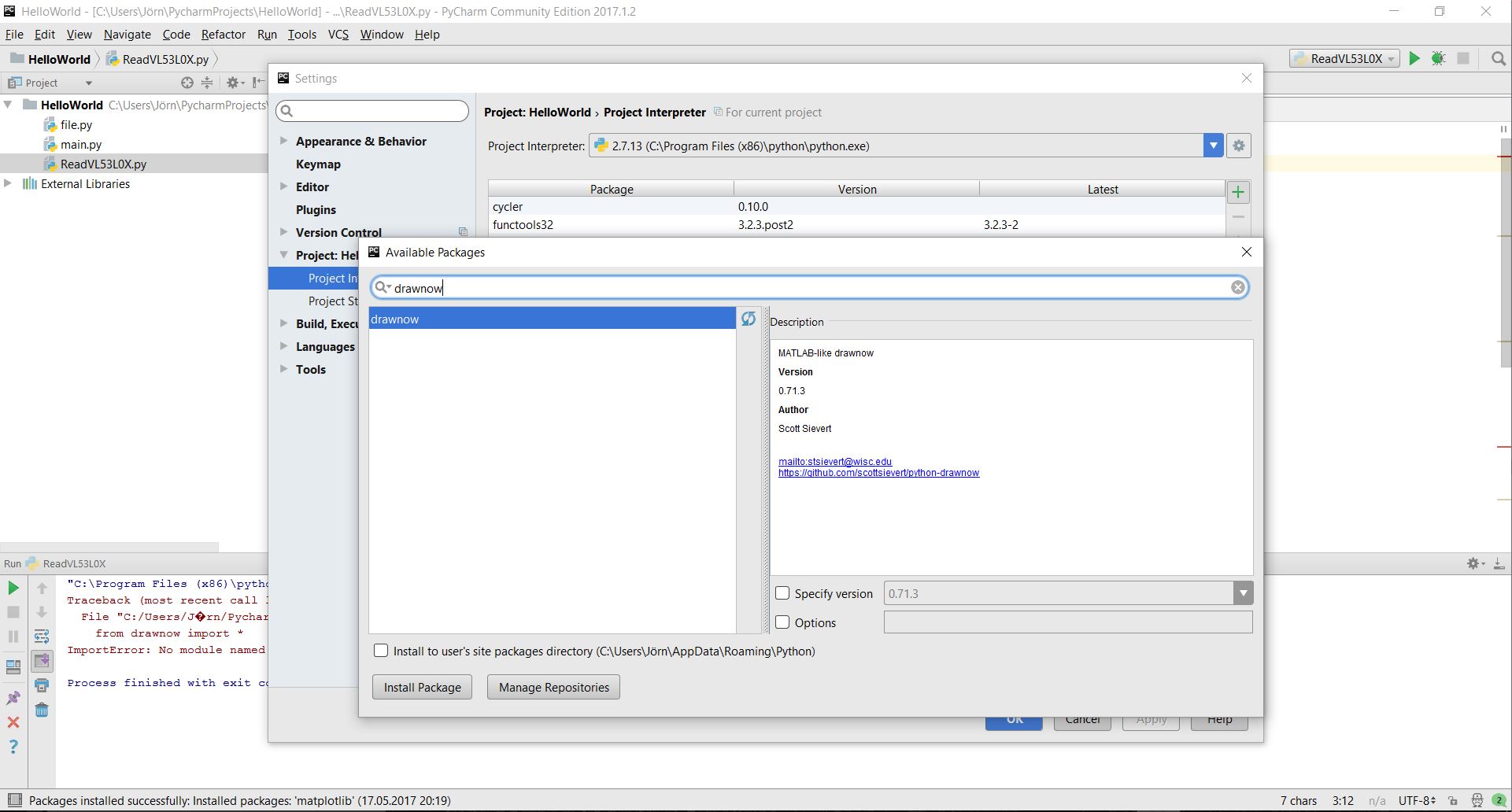
Task: Select Keymap in the Settings sidebar
Action: [x=318, y=164]
